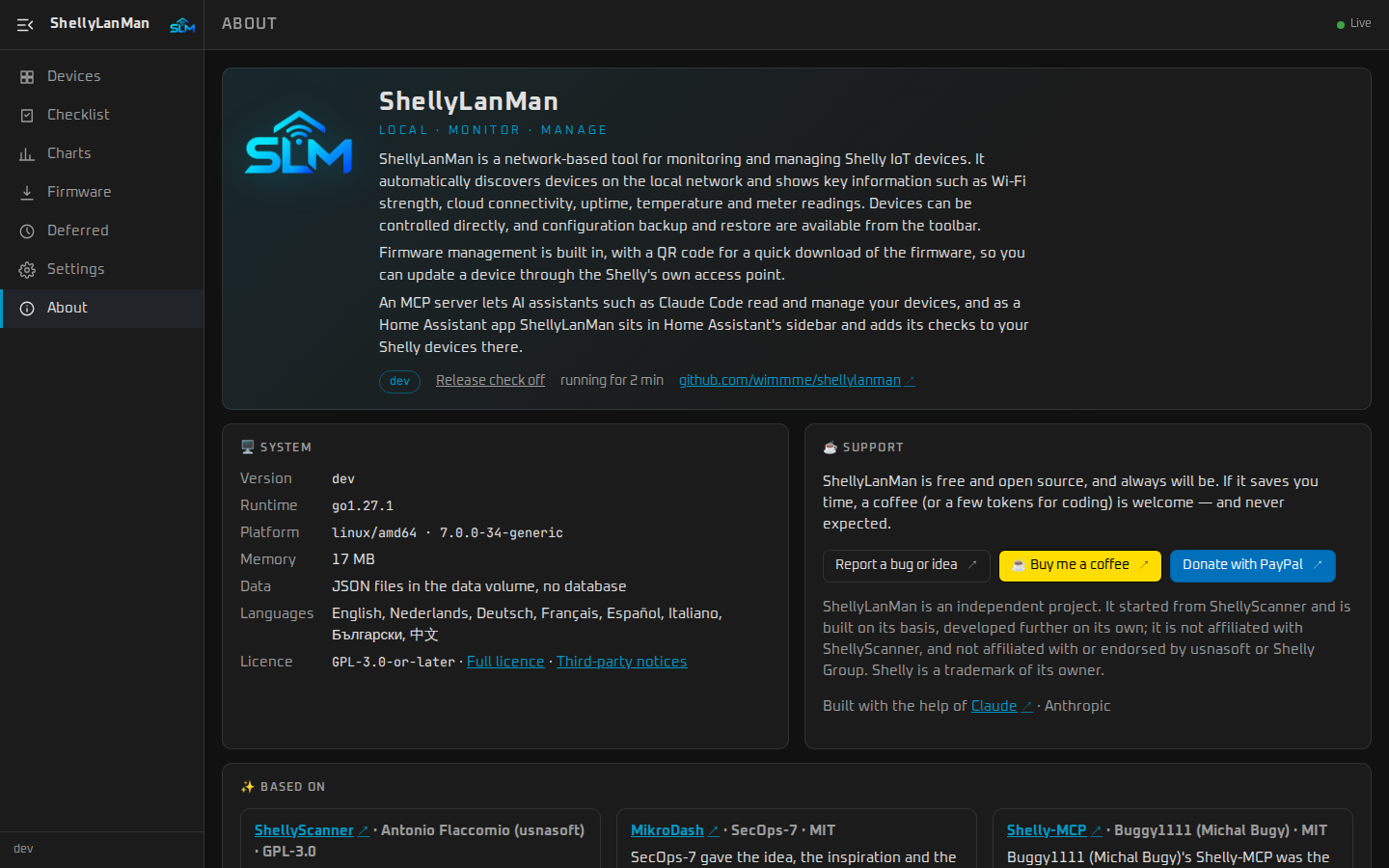Click the GPL-3.0-or-later licence text

point(394,662)
